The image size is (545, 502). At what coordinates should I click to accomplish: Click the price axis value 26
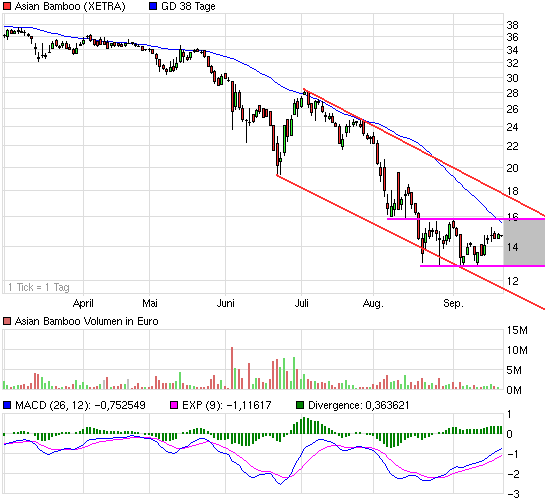coord(512,109)
